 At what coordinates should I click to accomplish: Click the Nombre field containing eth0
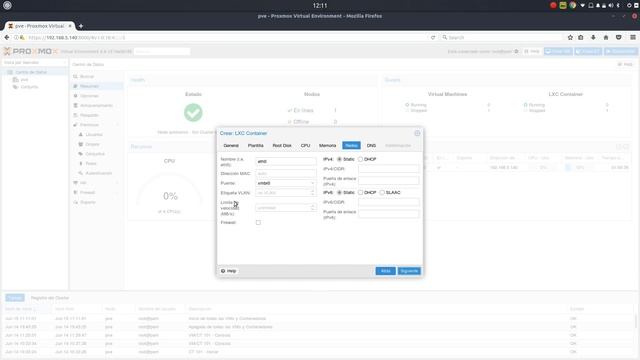point(286,162)
